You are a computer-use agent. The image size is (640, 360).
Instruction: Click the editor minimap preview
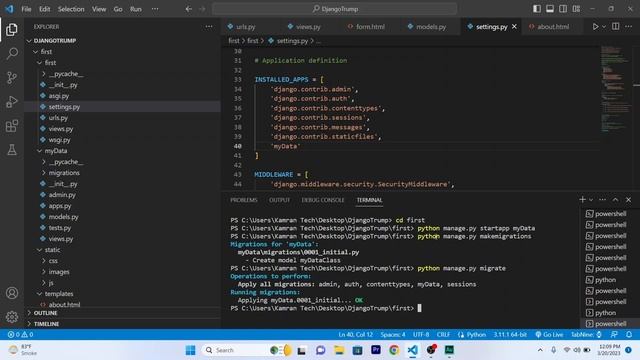click(616, 88)
